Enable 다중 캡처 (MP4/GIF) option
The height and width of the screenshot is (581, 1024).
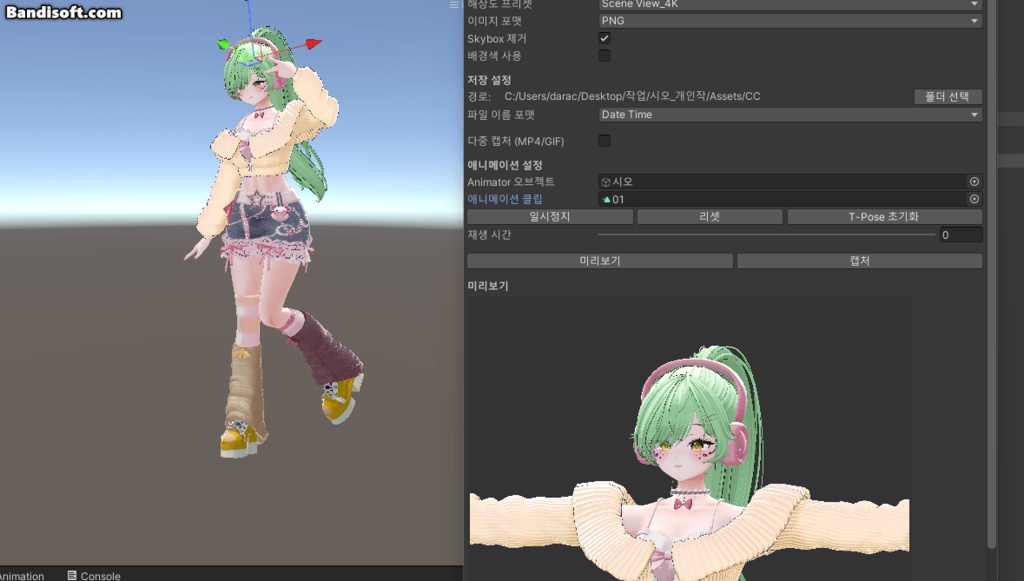pyautogui.click(x=603, y=141)
